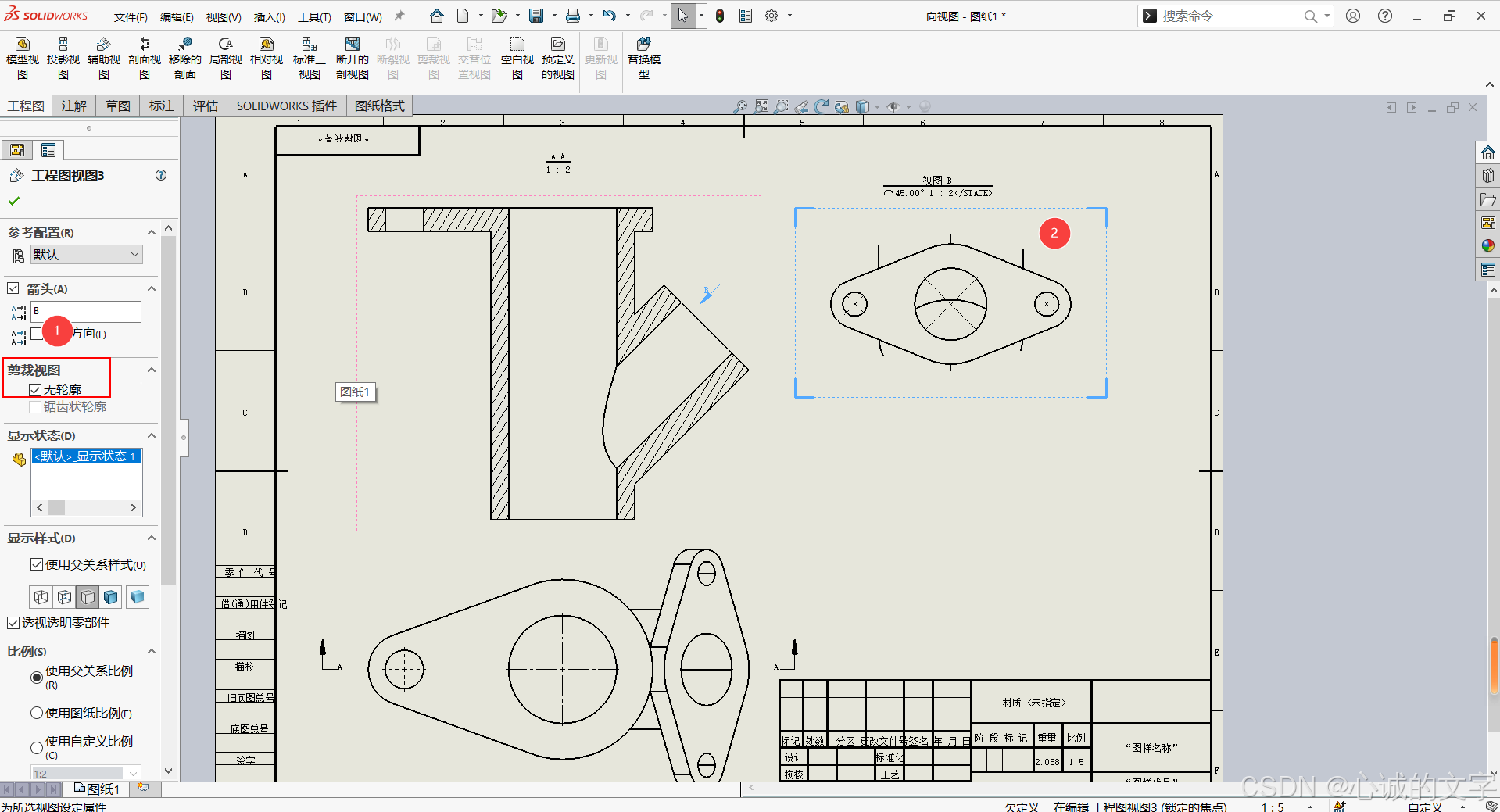Open the 插入(I) menu
Screen dimensions: 1500x812
[x=270, y=16]
